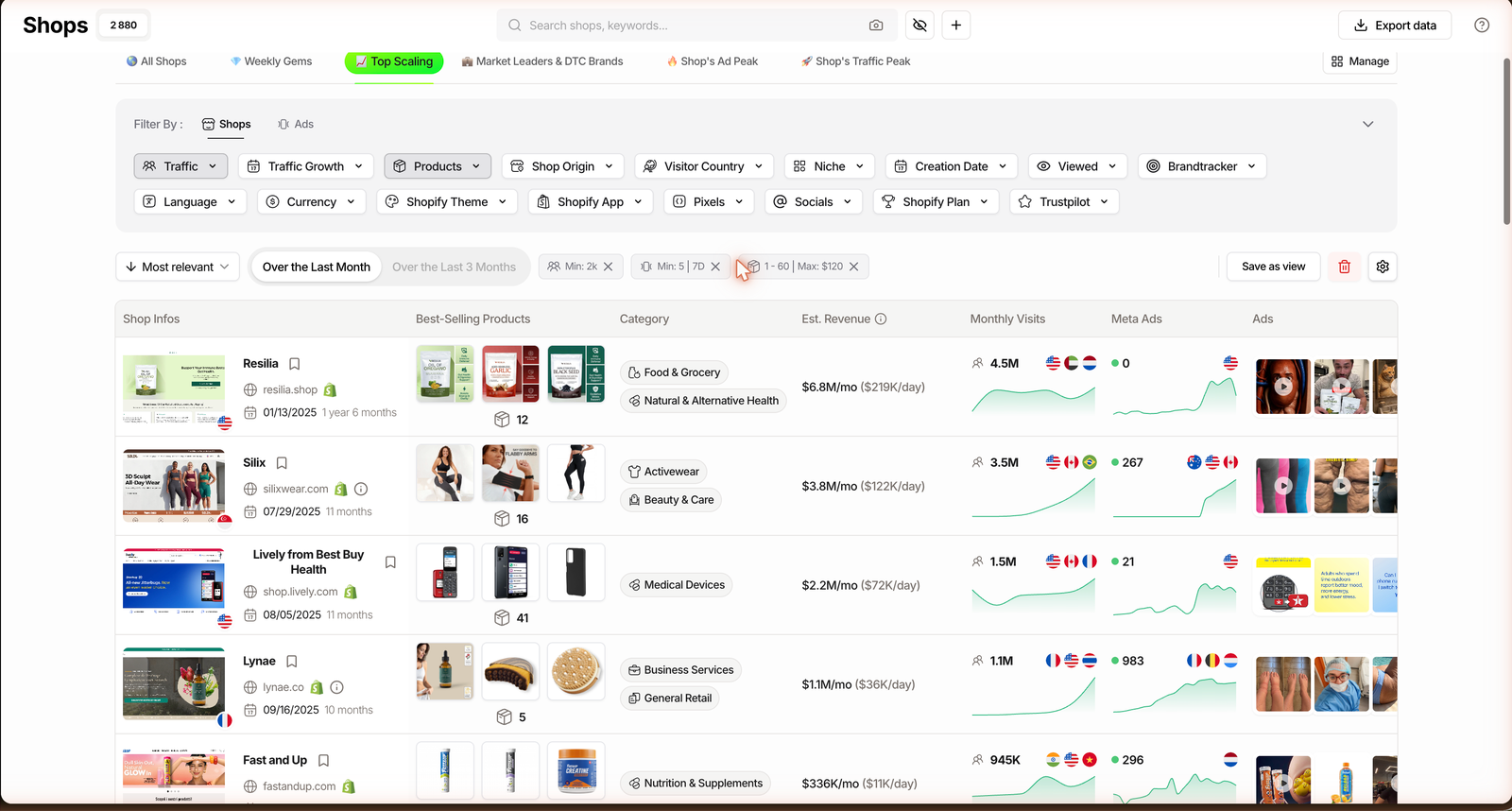Click the camera image-search icon
This screenshot has width=1512, height=811.
(x=876, y=26)
